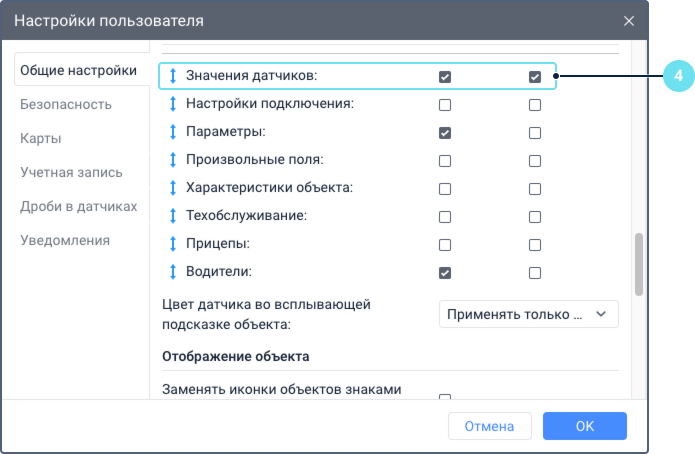Screen dimensions: 695x454
Task: Open the Безопасность settings tab
Action: click(x=66, y=104)
